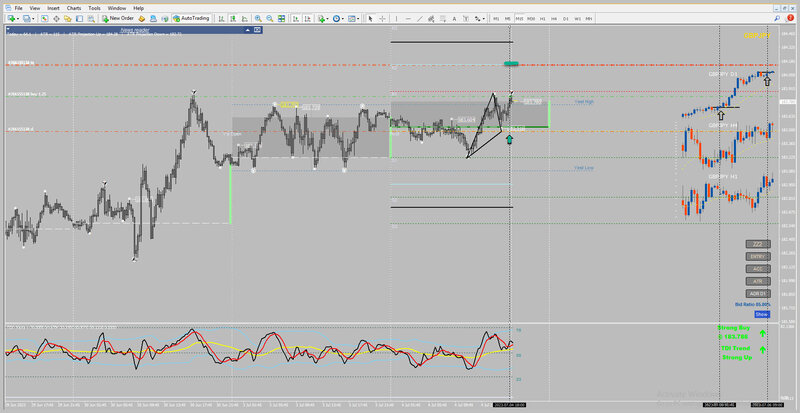
Task: Switch to H4 timeframe
Action: point(554,18)
